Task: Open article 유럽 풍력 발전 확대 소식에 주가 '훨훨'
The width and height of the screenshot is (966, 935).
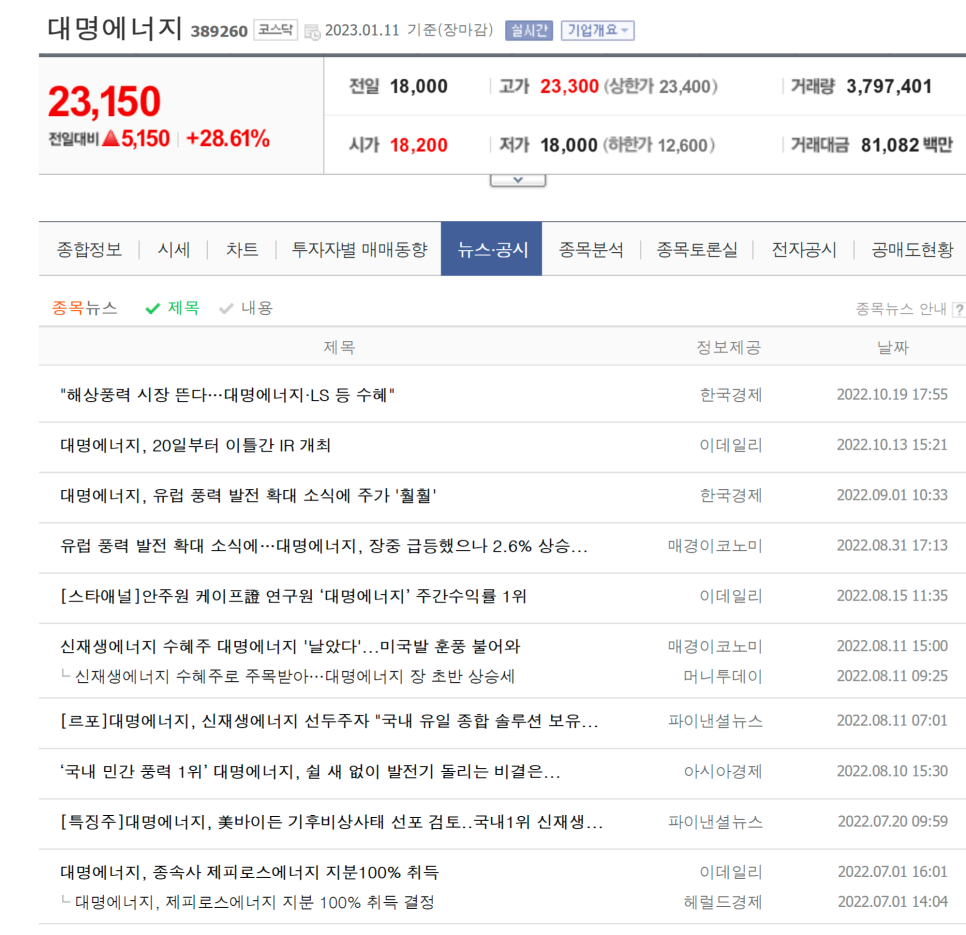Action: (248, 496)
